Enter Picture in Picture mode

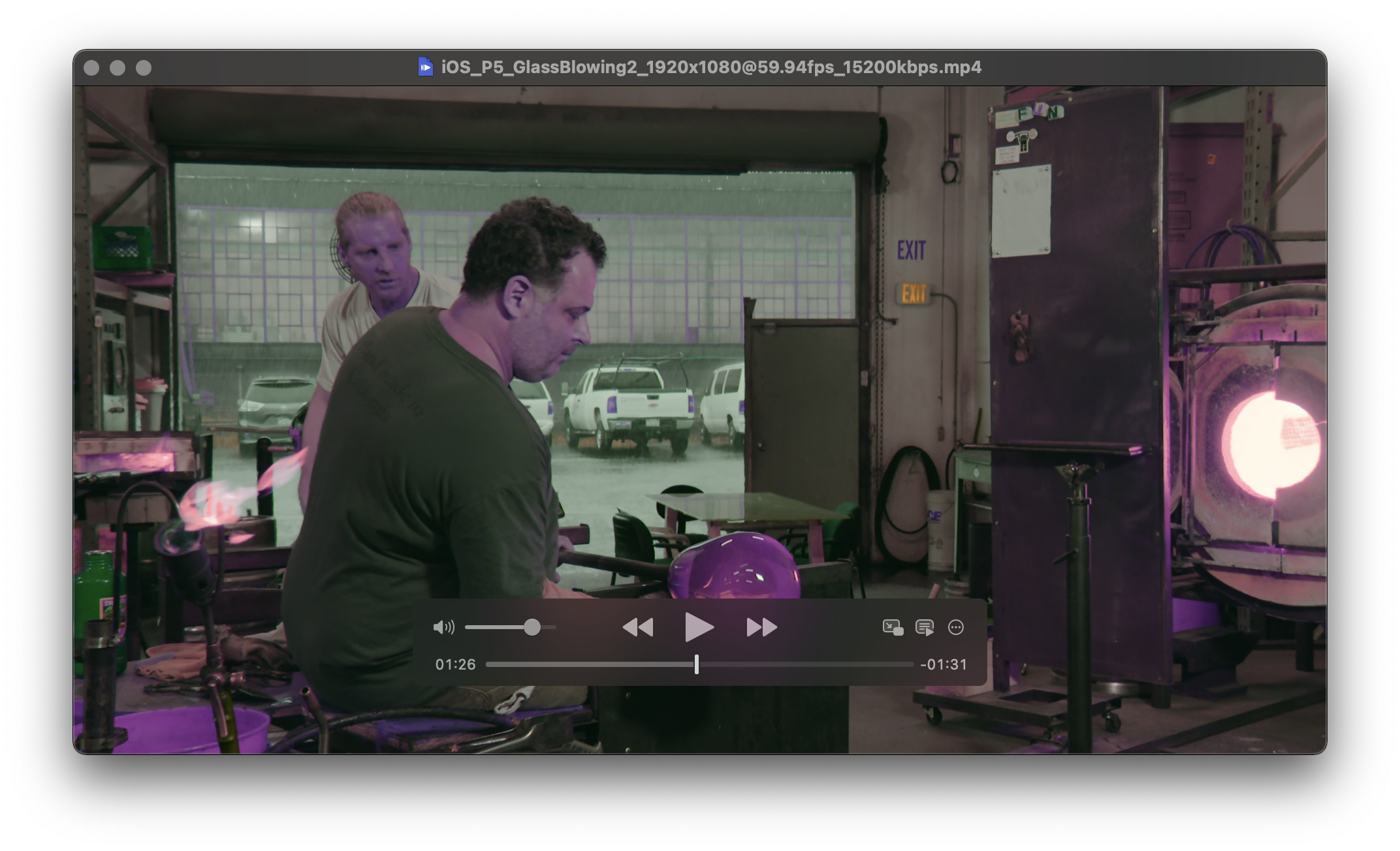(892, 627)
